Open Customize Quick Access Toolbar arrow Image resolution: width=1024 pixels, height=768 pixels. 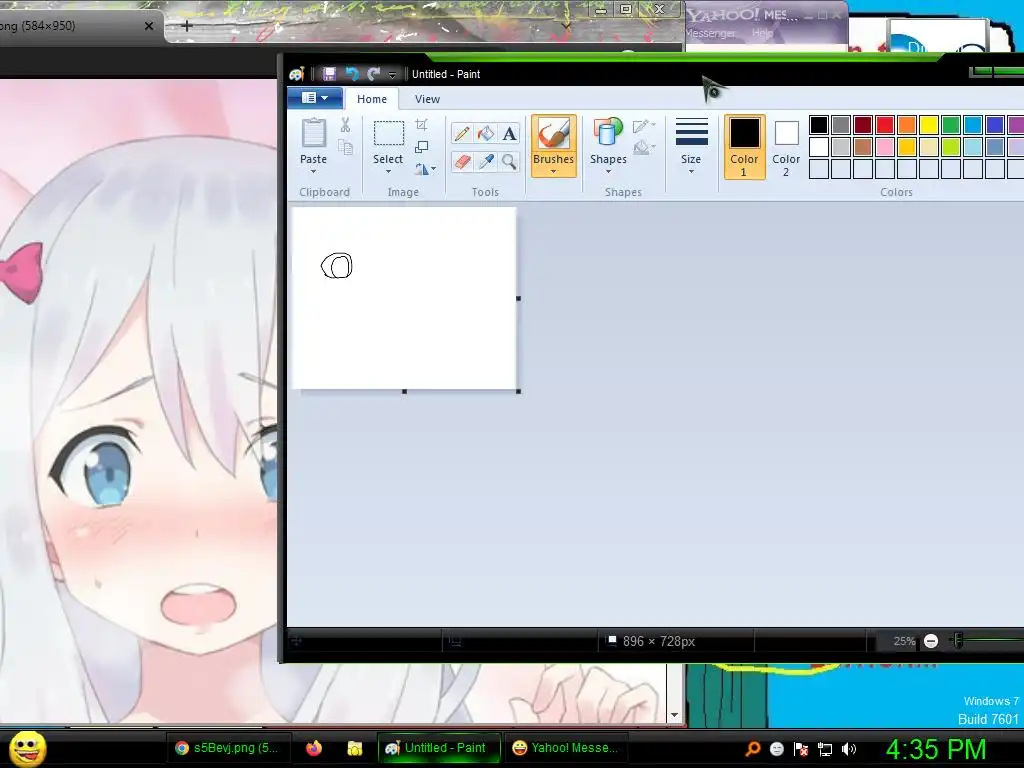tap(392, 74)
